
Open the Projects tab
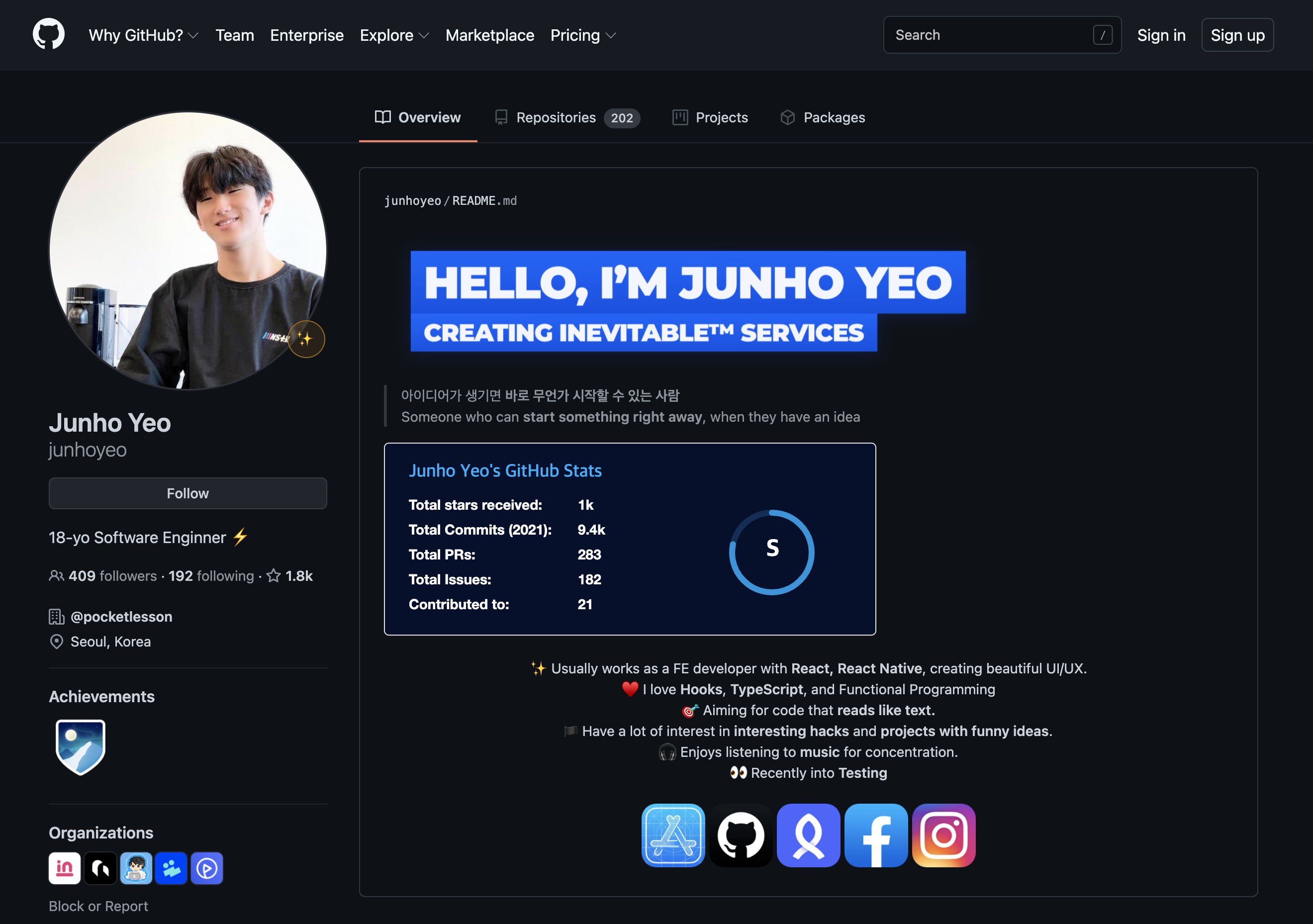[710, 117]
